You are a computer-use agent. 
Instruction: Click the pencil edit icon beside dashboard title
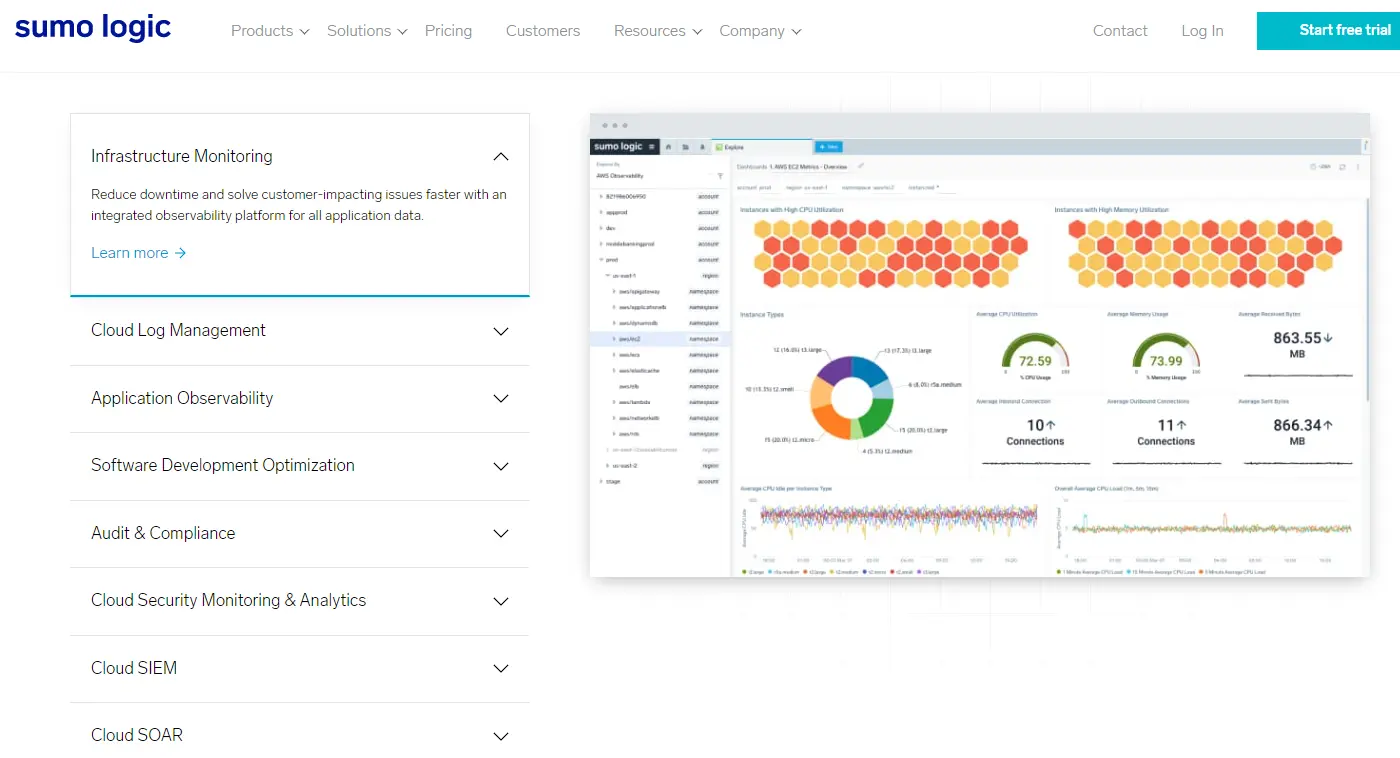[861, 166]
